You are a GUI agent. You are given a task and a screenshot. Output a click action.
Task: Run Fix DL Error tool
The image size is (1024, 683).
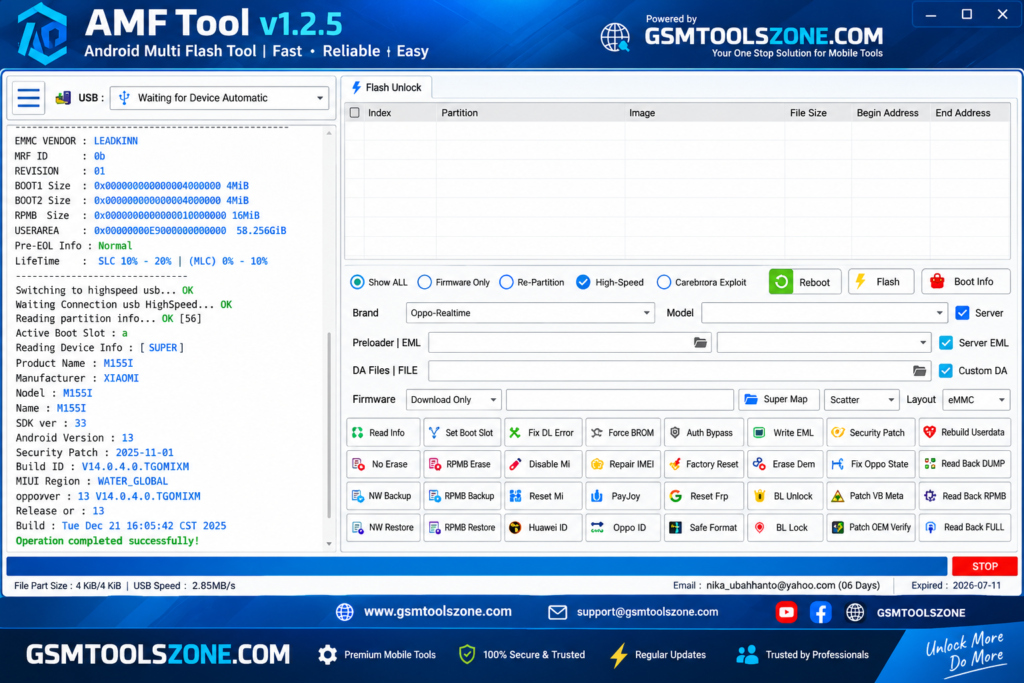[x=543, y=432]
